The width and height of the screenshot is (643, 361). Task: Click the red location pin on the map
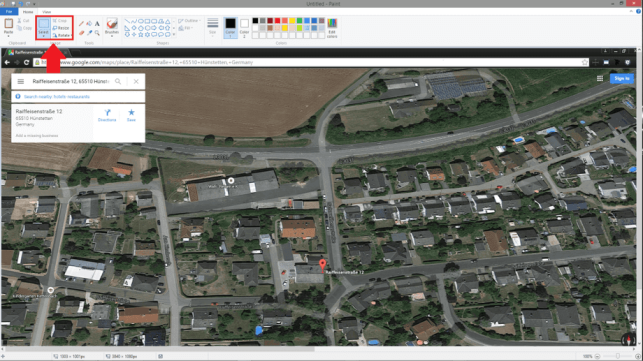pyautogui.click(x=323, y=265)
